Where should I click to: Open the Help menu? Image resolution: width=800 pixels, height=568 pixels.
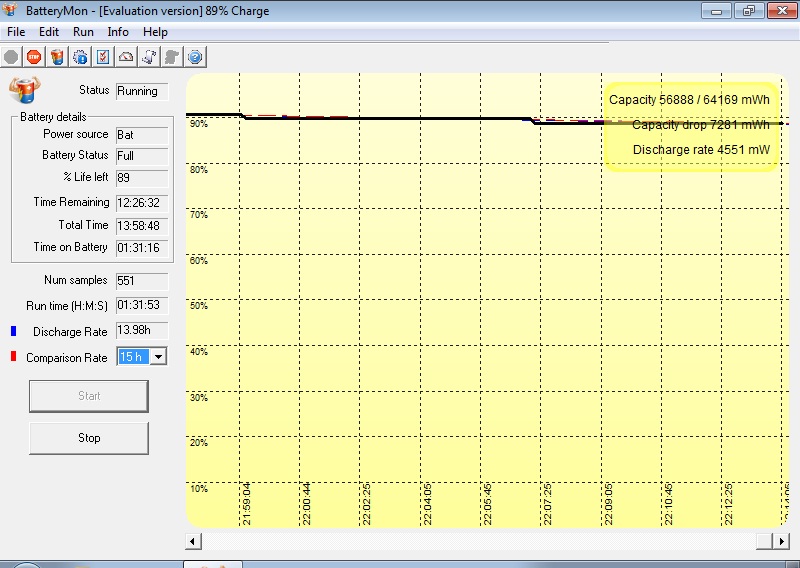155,32
